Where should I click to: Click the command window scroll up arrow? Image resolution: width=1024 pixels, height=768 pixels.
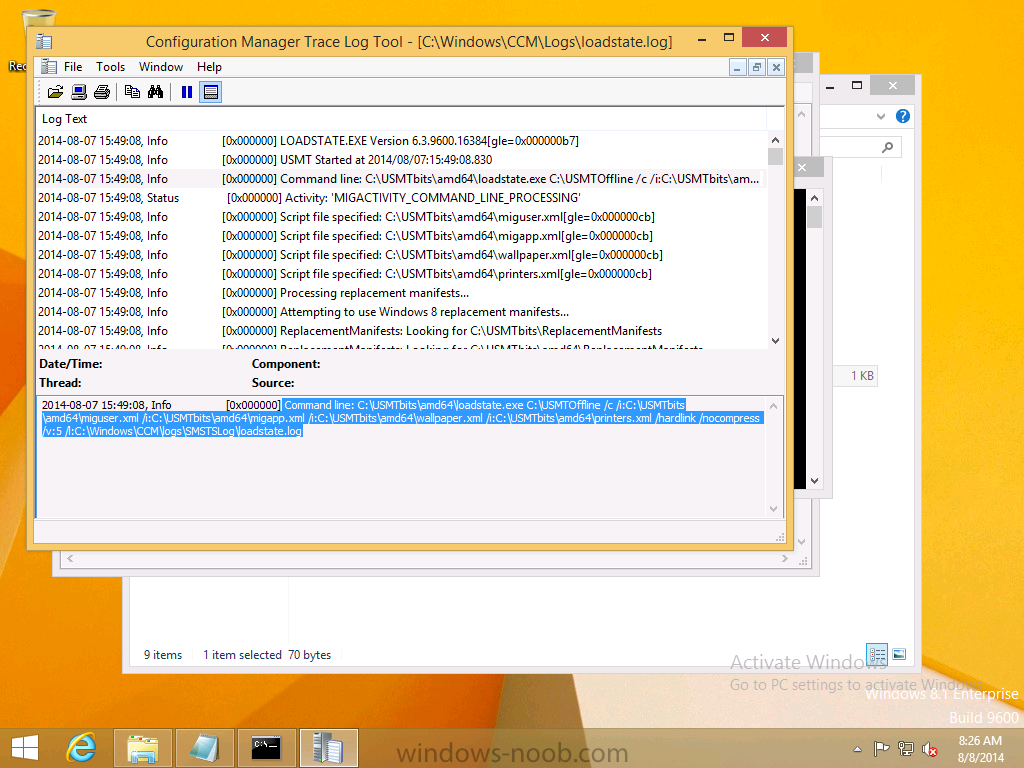(814, 198)
